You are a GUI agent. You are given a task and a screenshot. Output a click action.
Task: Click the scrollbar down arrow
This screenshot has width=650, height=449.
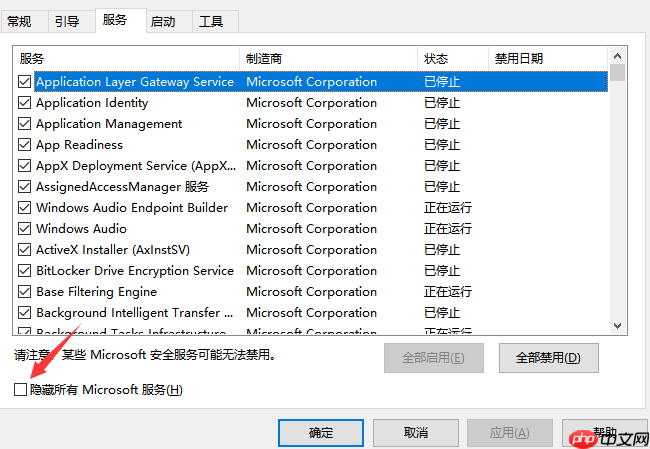(x=617, y=326)
